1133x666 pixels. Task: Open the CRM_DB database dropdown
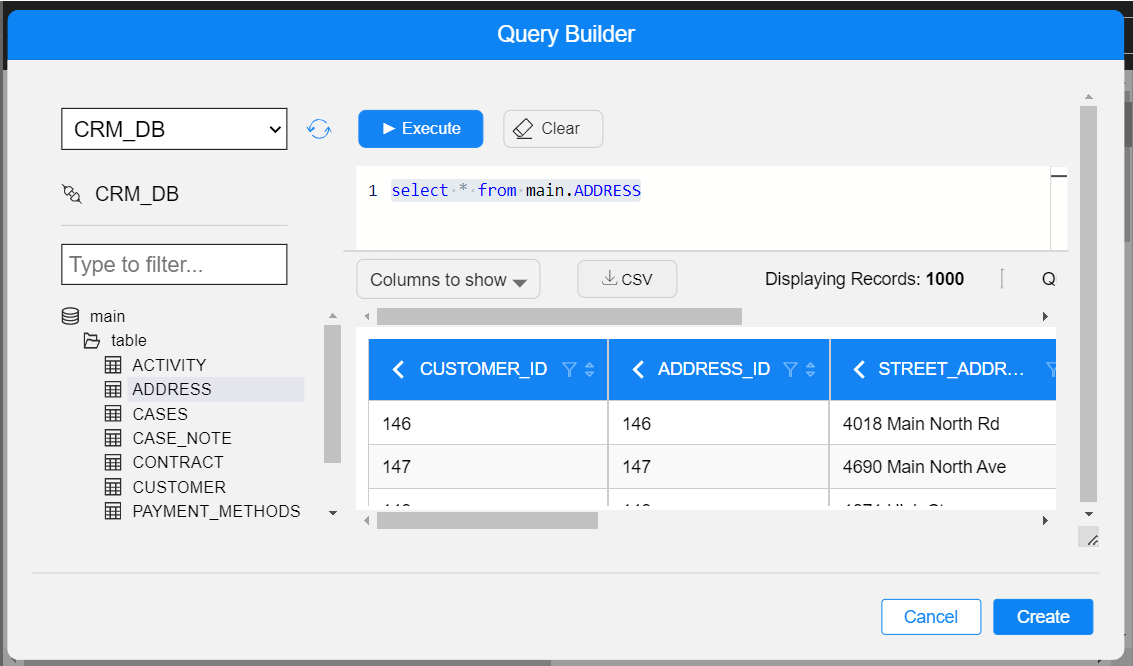174,129
